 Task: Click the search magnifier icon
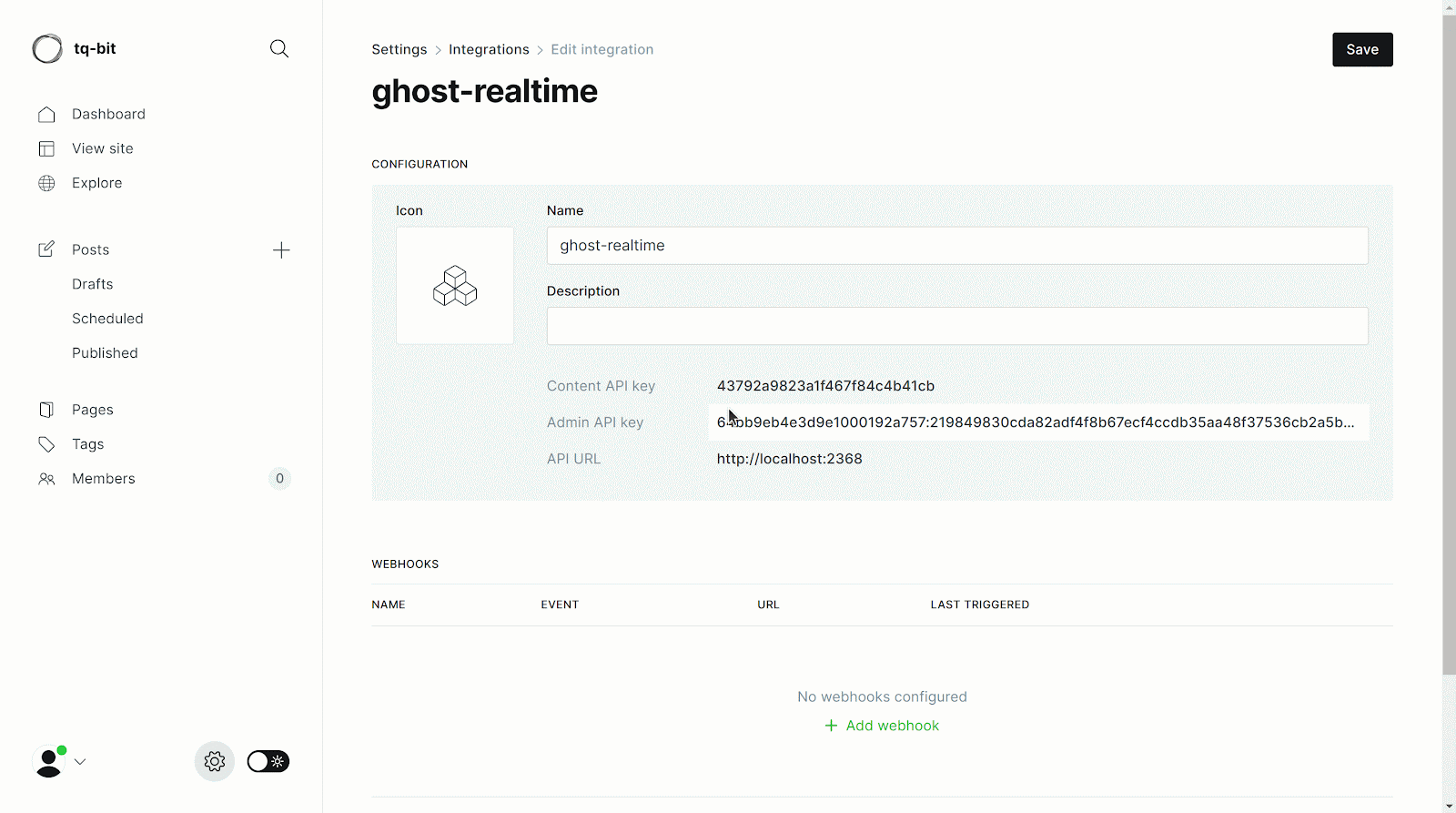coord(279,49)
